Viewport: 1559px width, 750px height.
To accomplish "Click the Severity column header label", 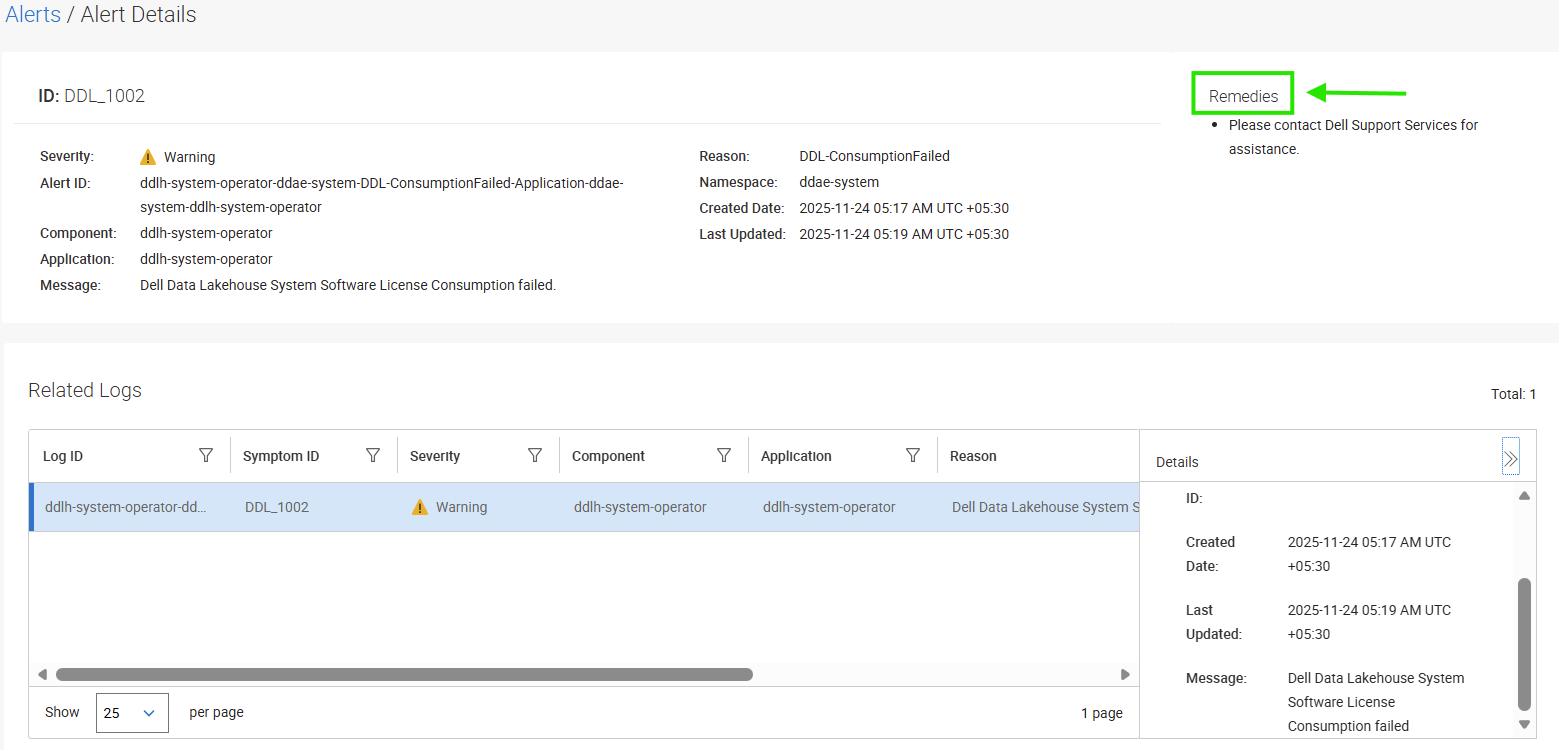I will (435, 456).
